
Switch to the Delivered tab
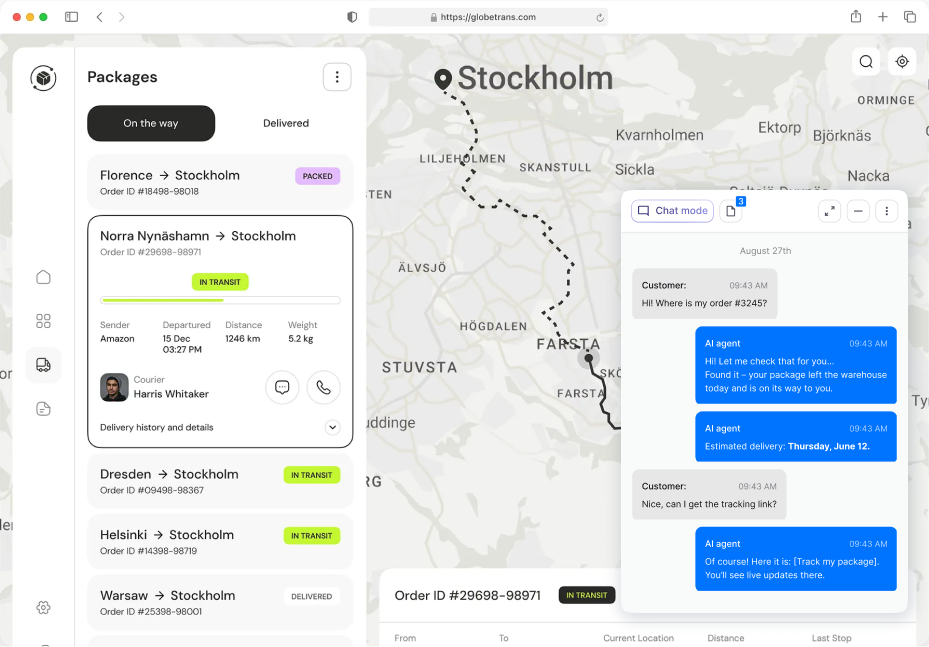[286, 123]
